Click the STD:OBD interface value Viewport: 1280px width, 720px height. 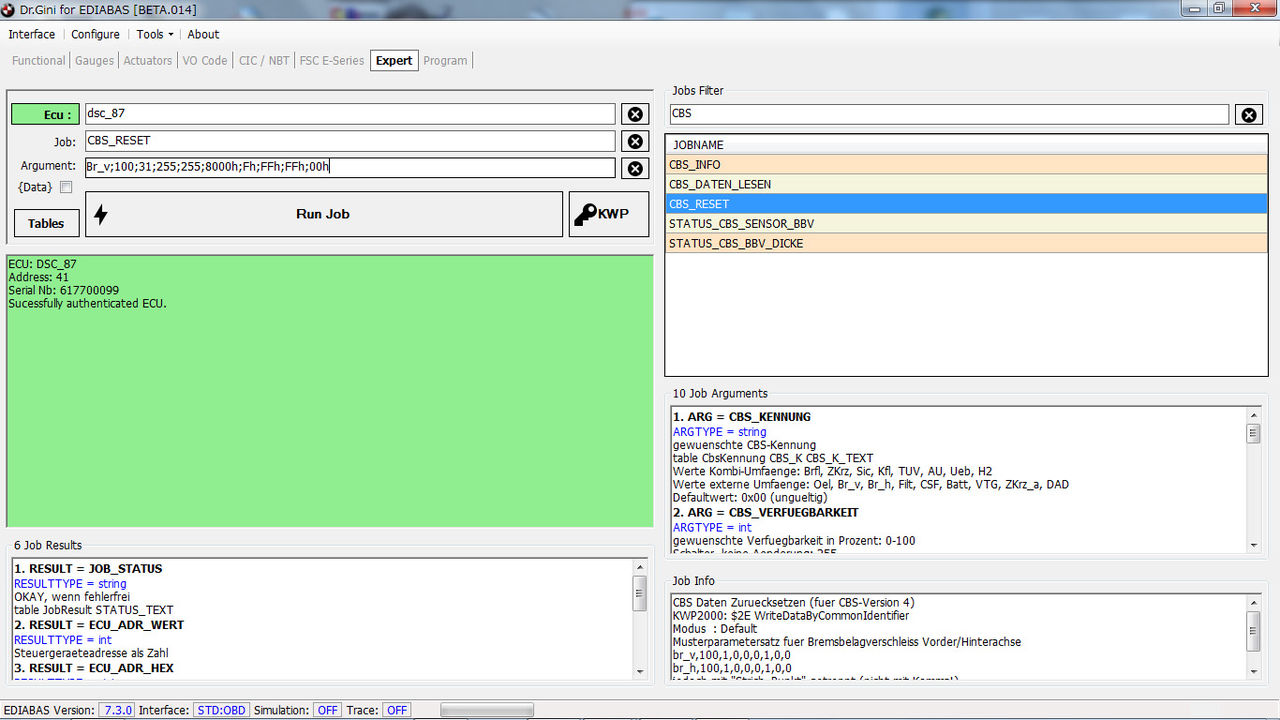click(x=221, y=710)
